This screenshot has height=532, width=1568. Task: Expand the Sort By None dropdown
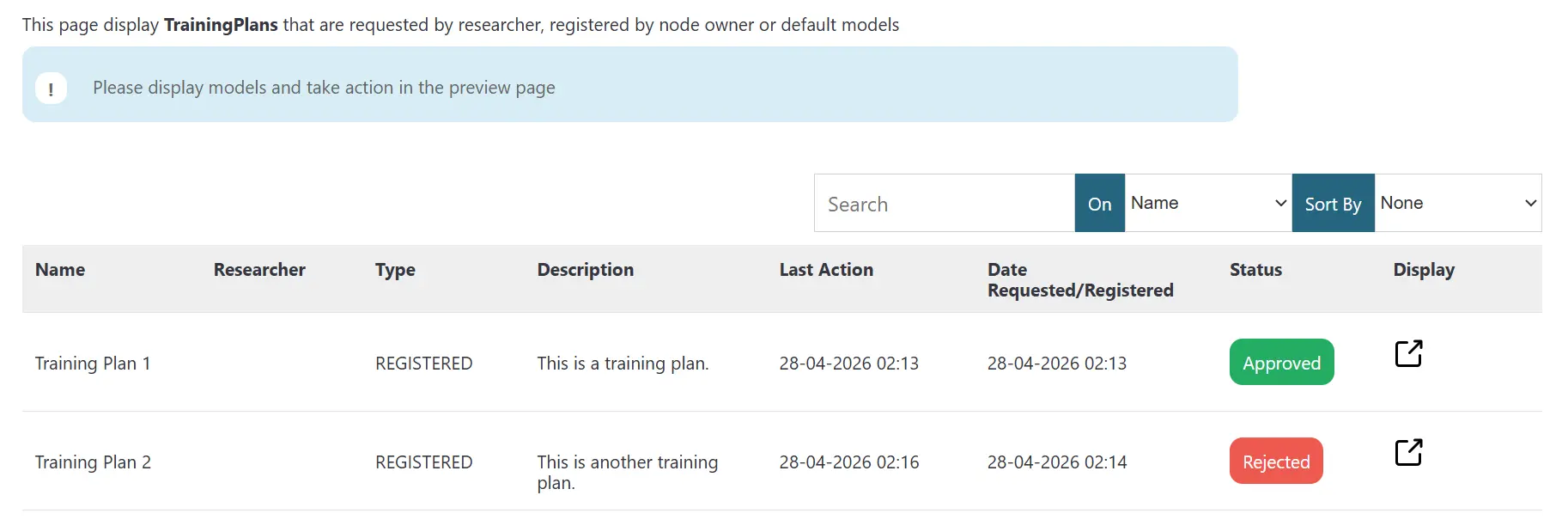pos(1458,203)
